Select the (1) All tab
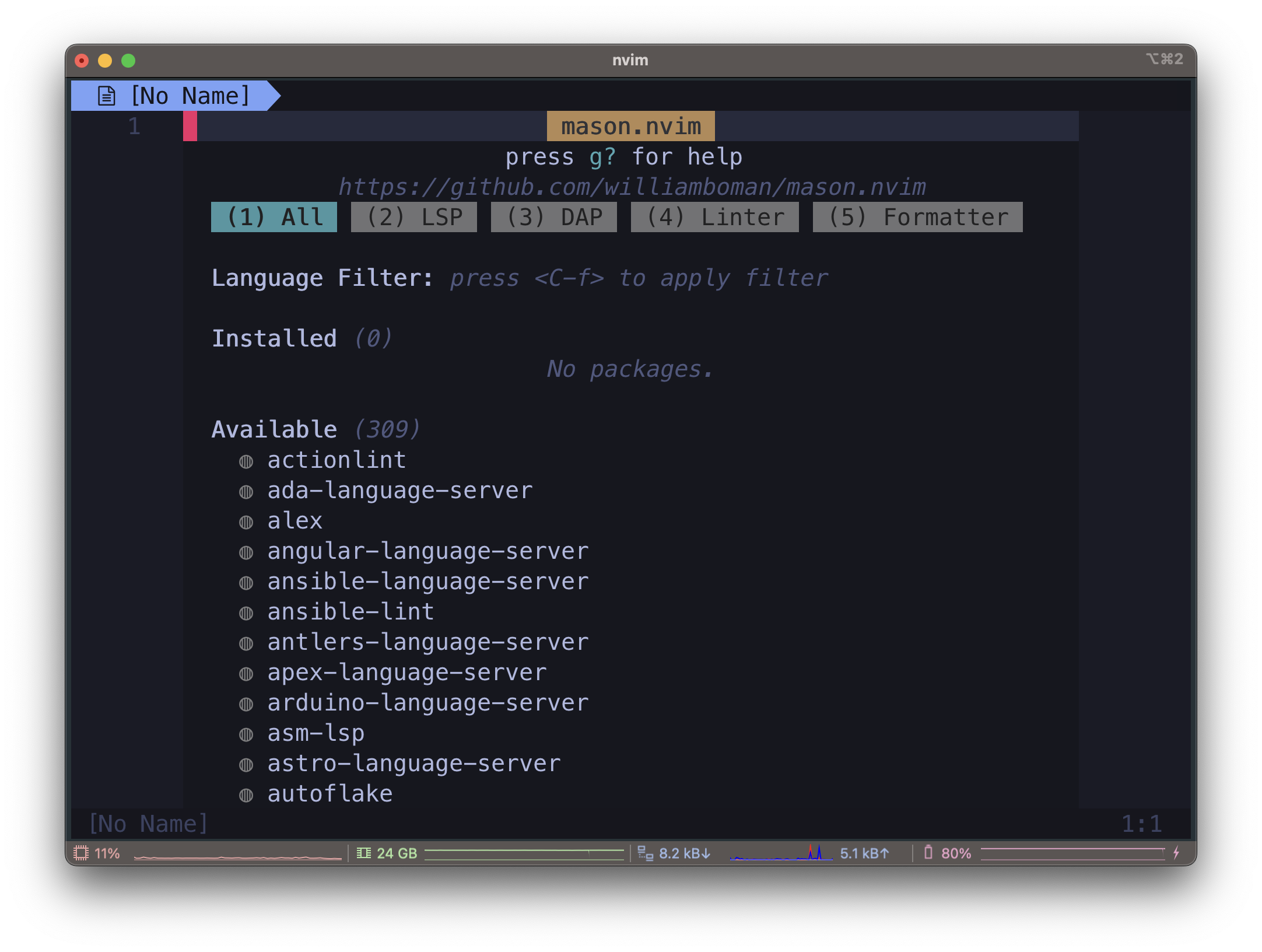 274,217
